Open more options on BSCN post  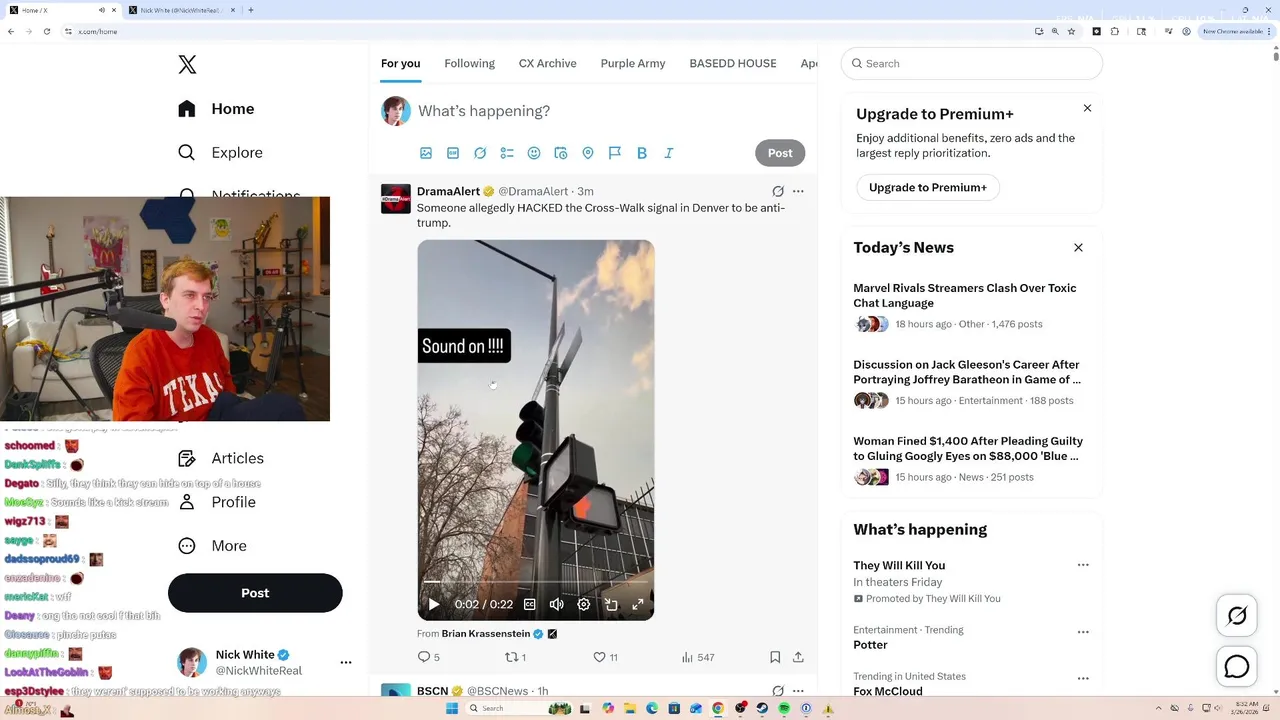pos(798,691)
